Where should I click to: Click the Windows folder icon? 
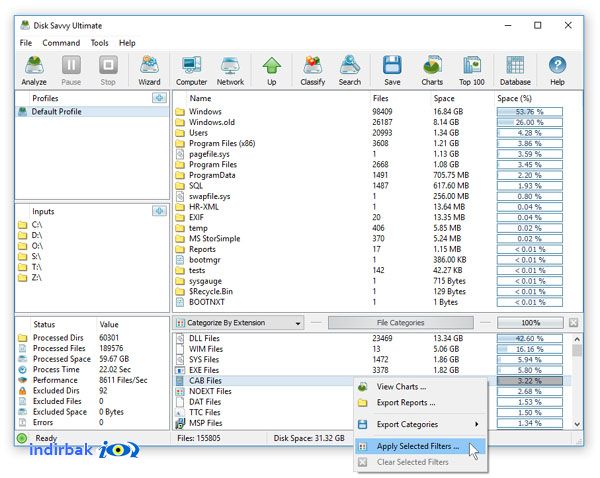tap(180, 112)
